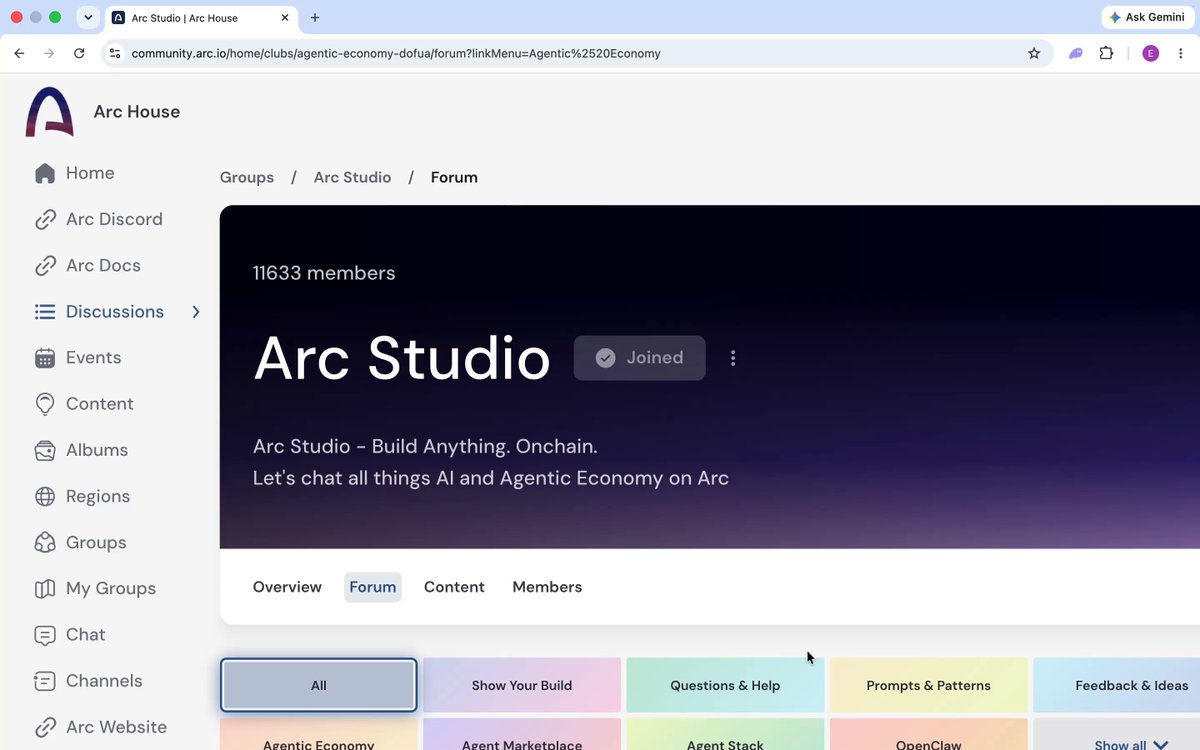Reload the page
Screen dimensions: 1200x750
click(x=79, y=53)
